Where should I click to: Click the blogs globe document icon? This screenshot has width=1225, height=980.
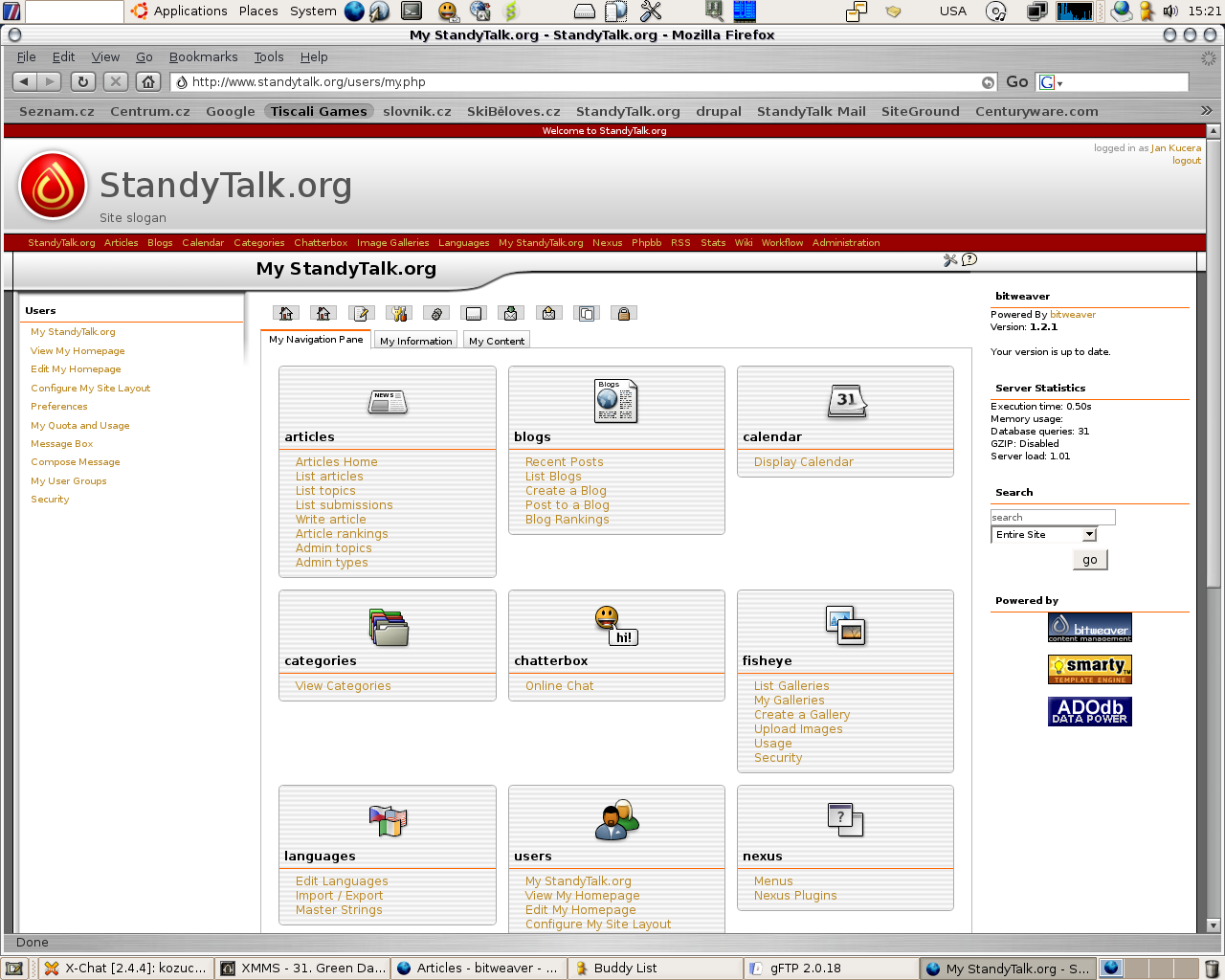(x=615, y=401)
